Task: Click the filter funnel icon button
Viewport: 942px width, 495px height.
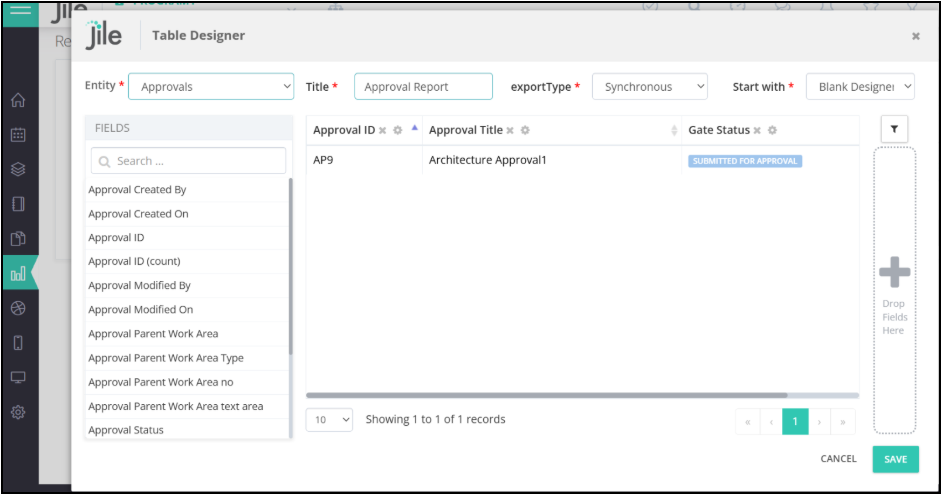Action: pos(894,129)
